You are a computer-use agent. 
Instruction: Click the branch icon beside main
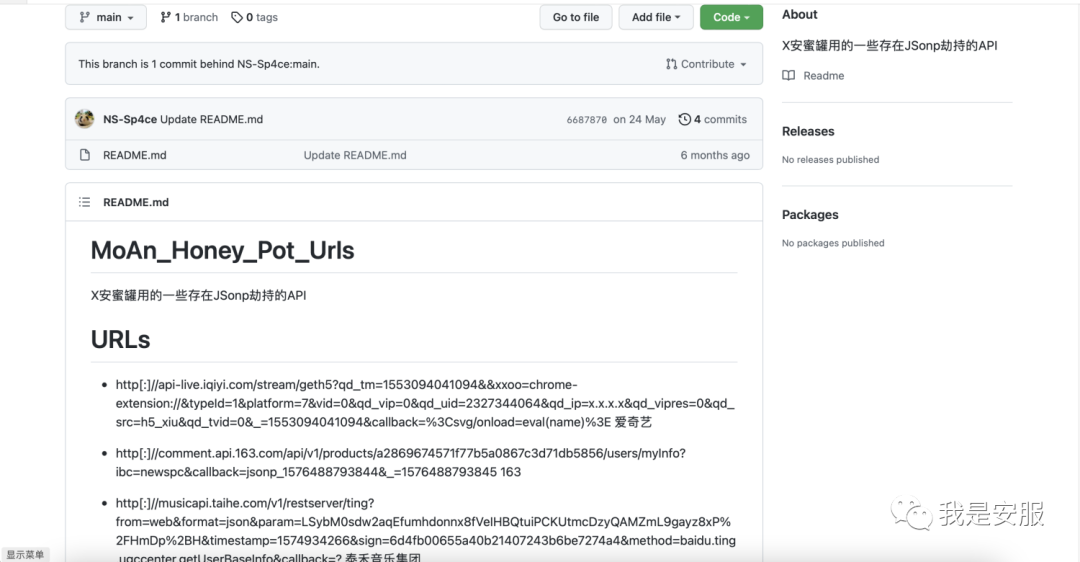[x=84, y=17]
